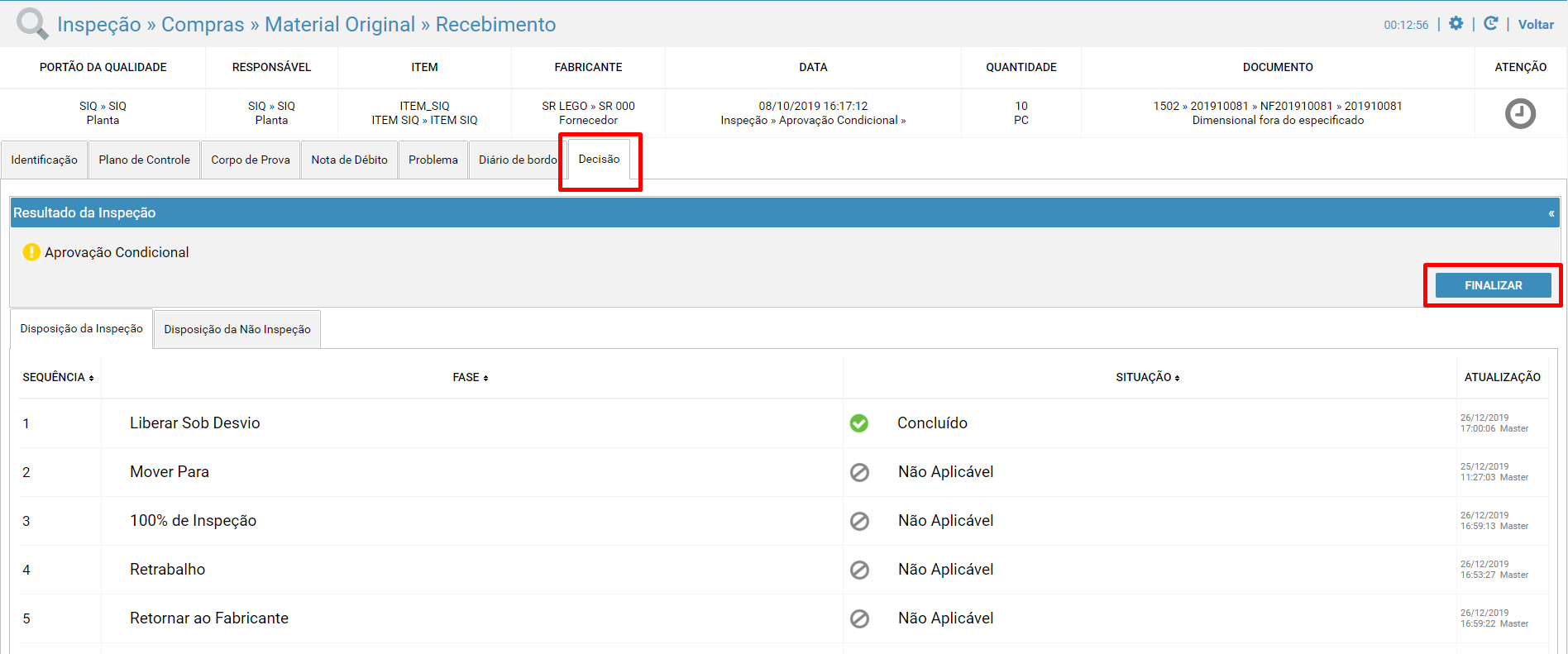Click the not-applicable icon in Retrabalho row
Viewport: 1568px width, 654px height.
[859, 570]
